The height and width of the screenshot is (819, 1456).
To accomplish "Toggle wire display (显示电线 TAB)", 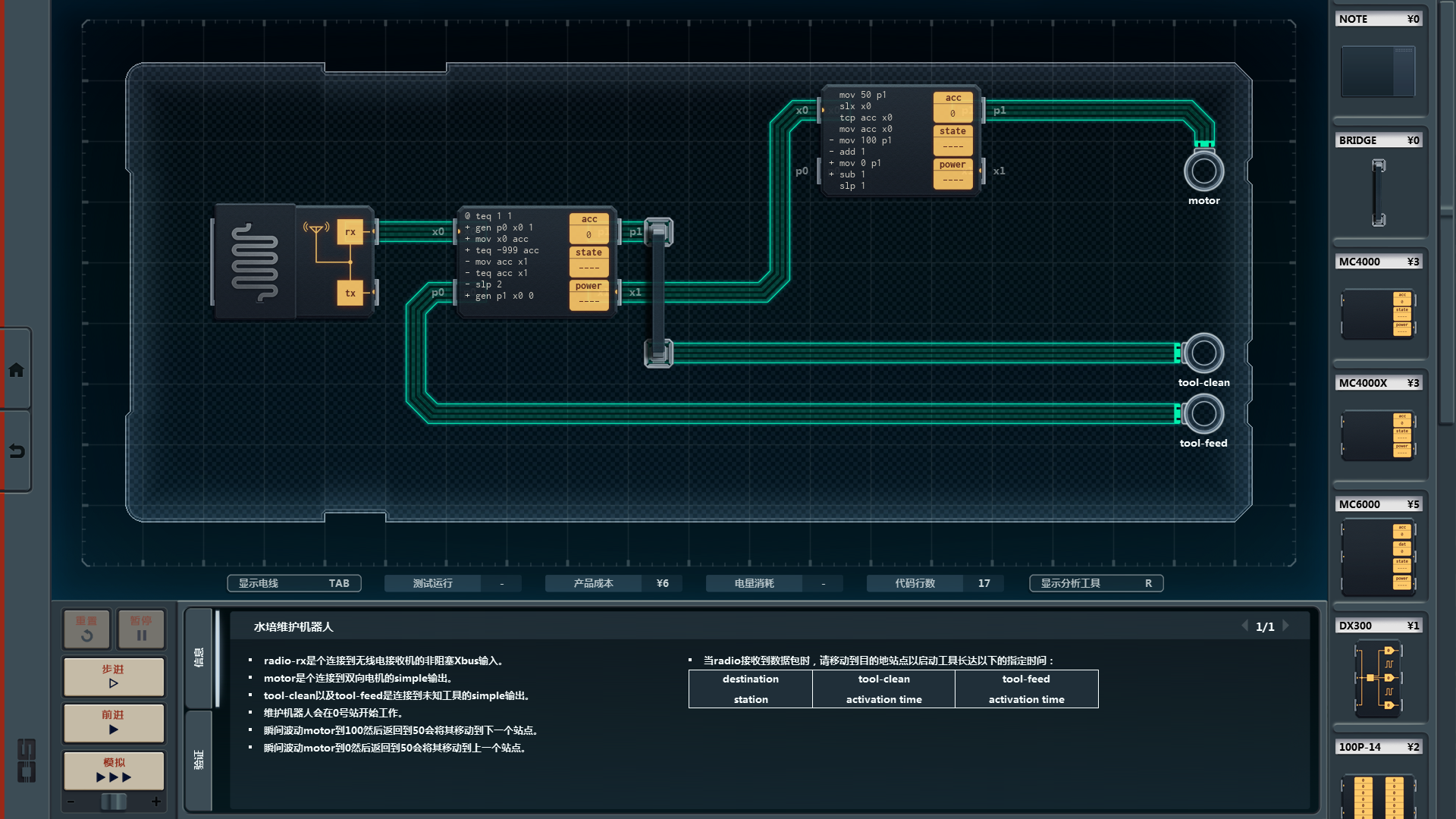I will 293,583.
